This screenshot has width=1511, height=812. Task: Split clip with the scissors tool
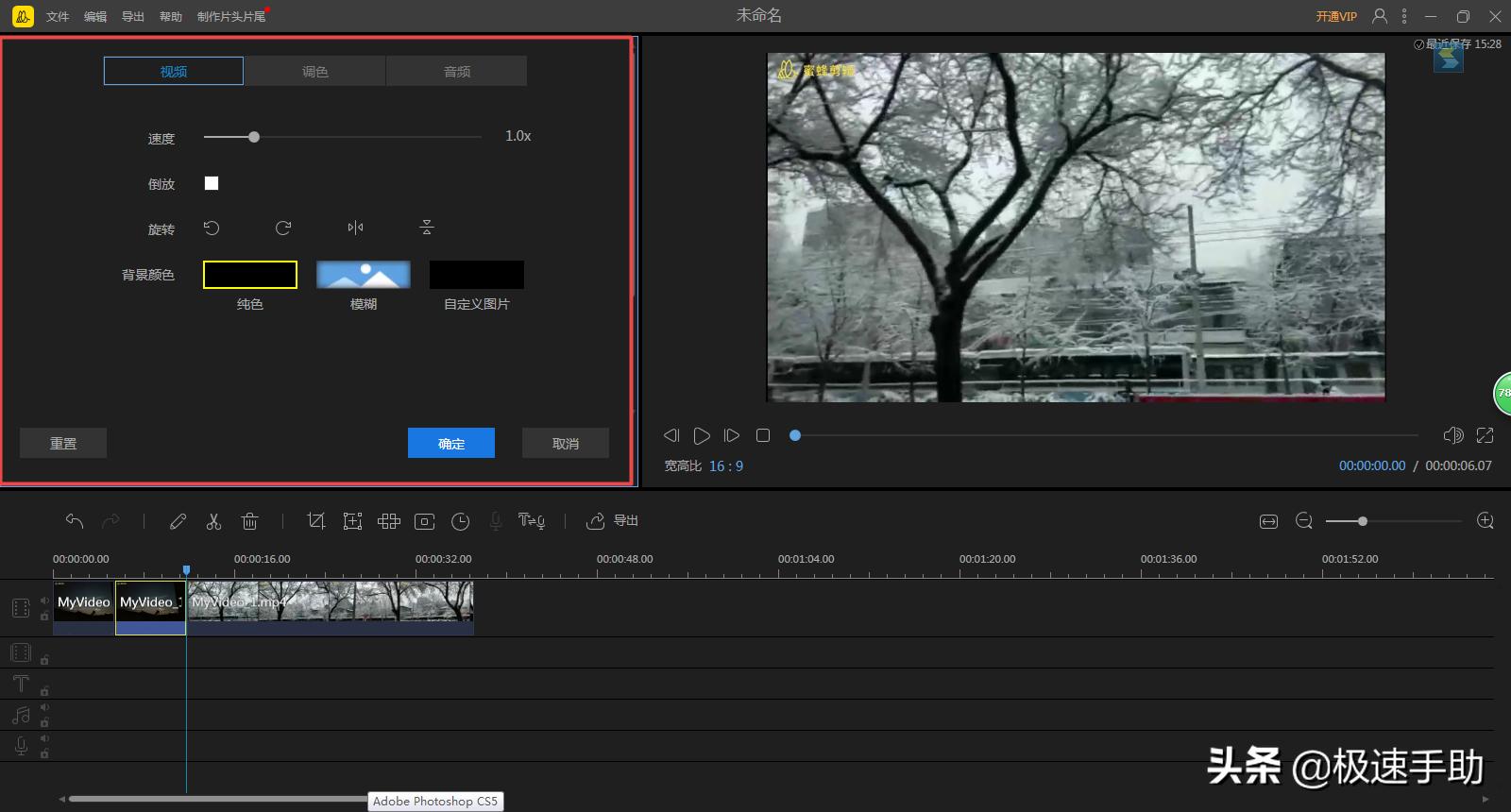213,521
